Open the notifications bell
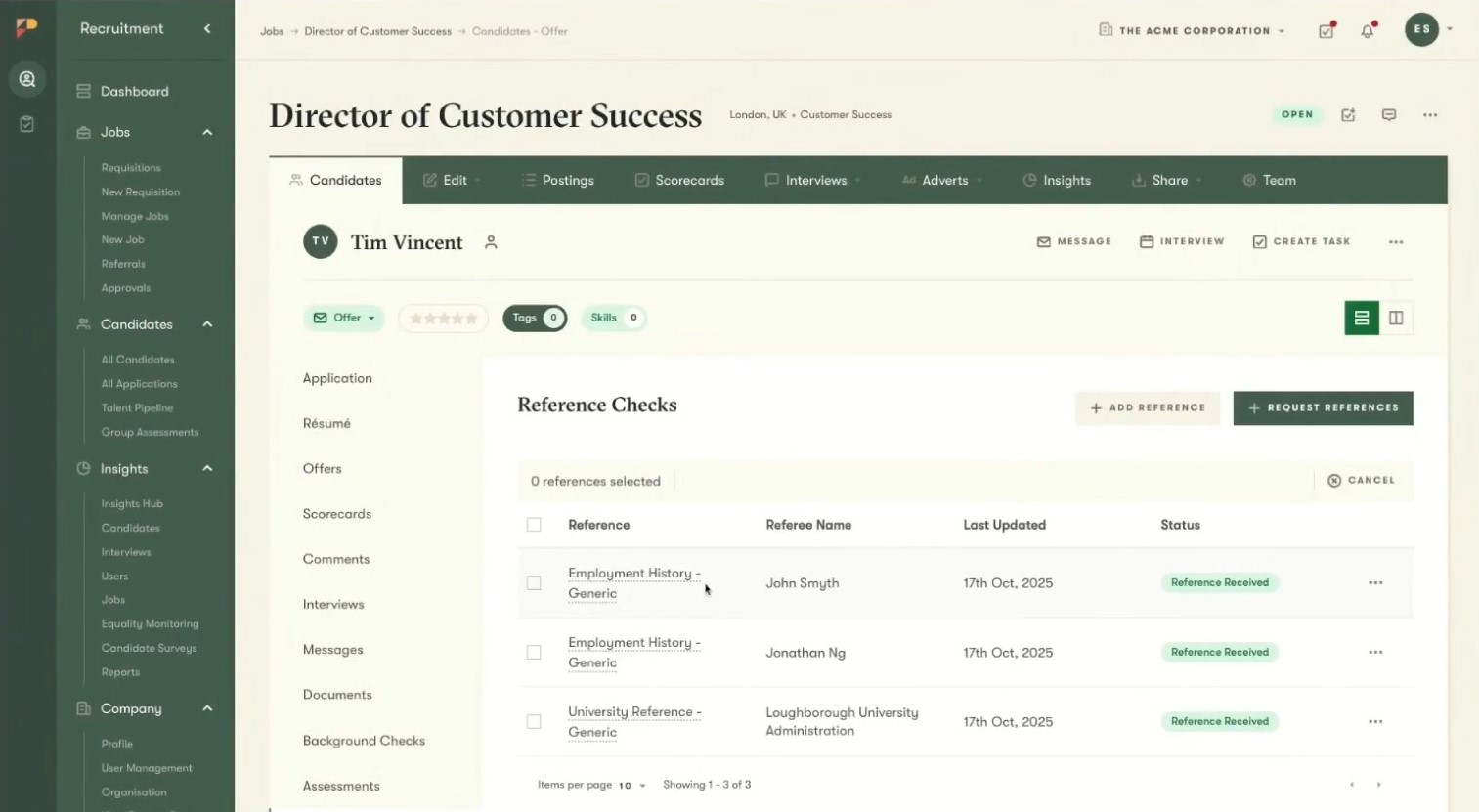The image size is (1479, 812). point(1368,30)
